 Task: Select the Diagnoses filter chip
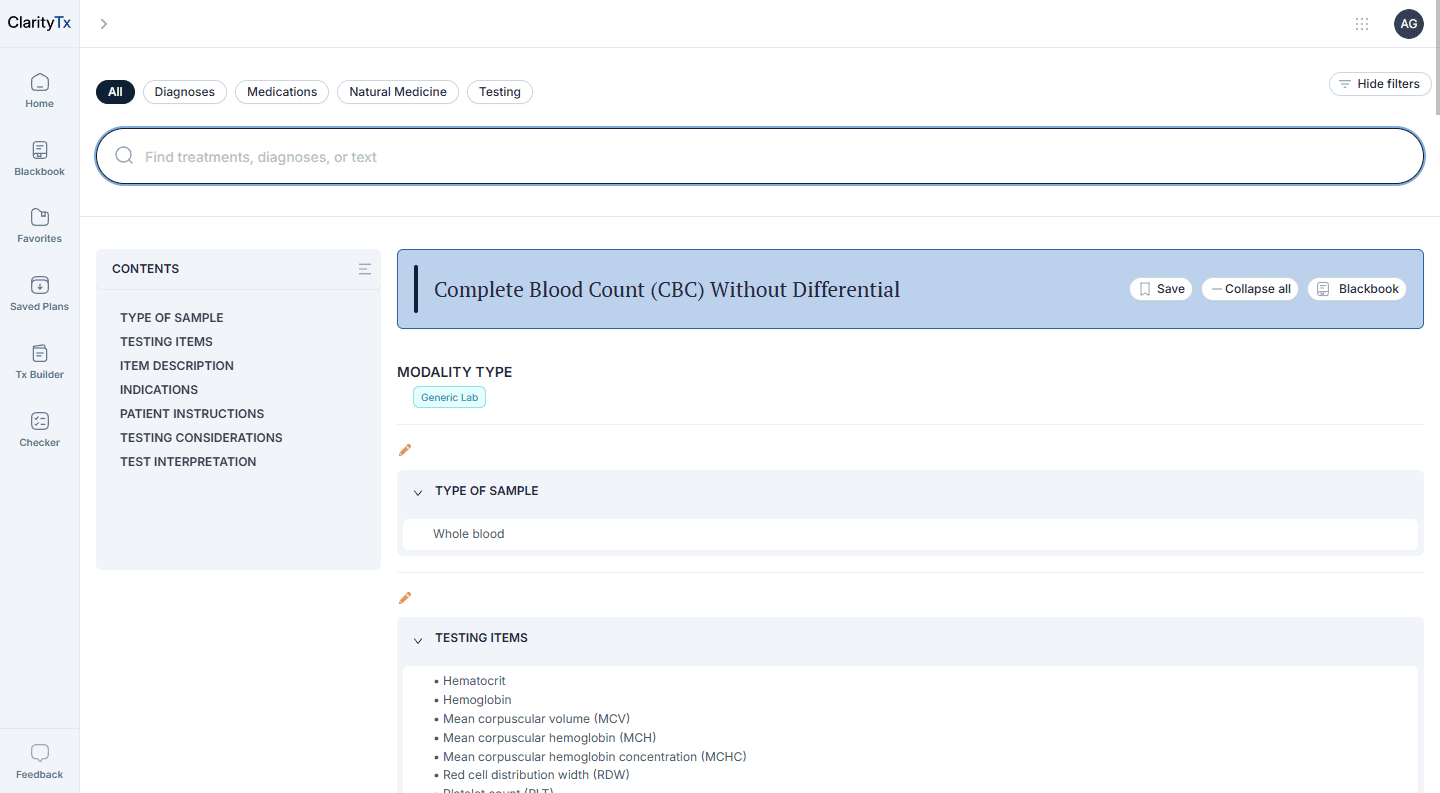click(185, 92)
